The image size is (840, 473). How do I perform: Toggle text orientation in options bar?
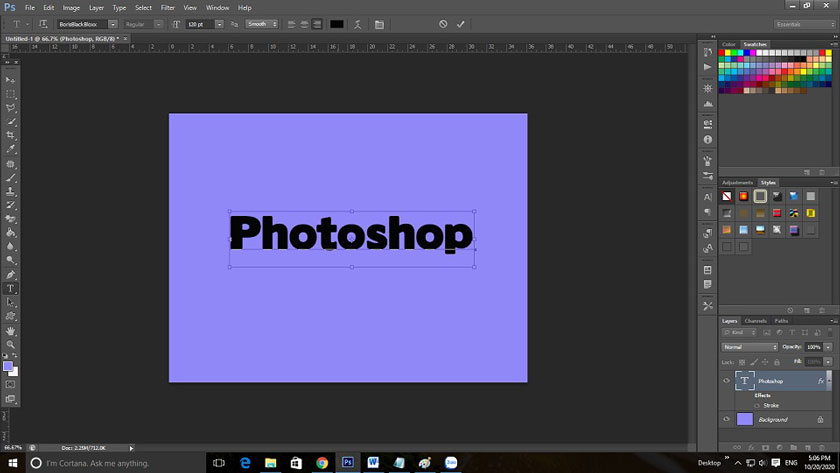click(43, 24)
